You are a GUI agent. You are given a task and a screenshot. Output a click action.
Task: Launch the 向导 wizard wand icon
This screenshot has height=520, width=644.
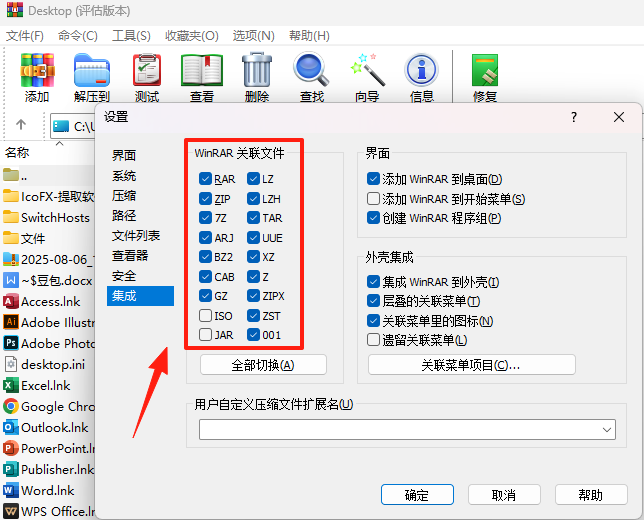click(x=367, y=70)
